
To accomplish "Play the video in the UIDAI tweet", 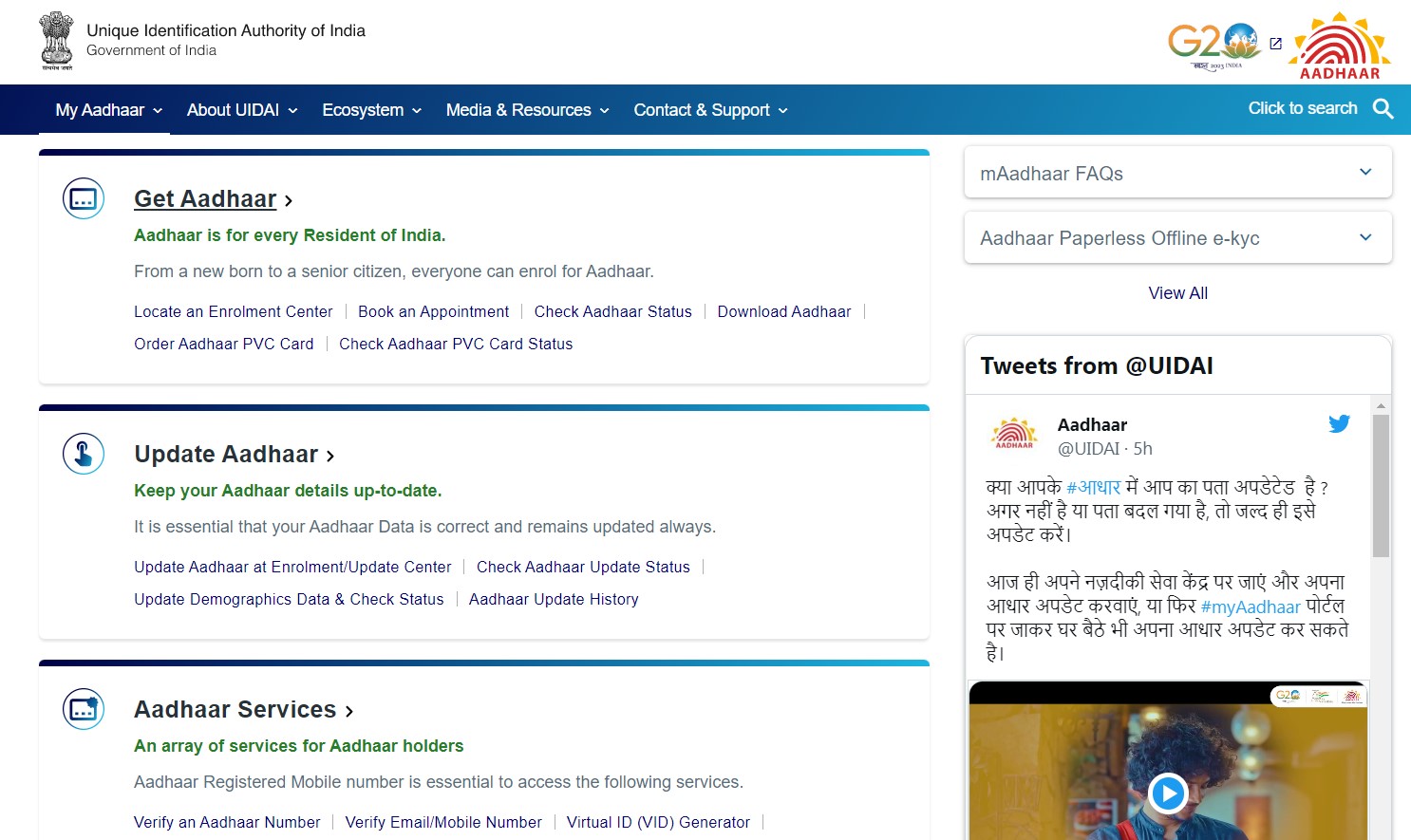I will click(x=1168, y=794).
